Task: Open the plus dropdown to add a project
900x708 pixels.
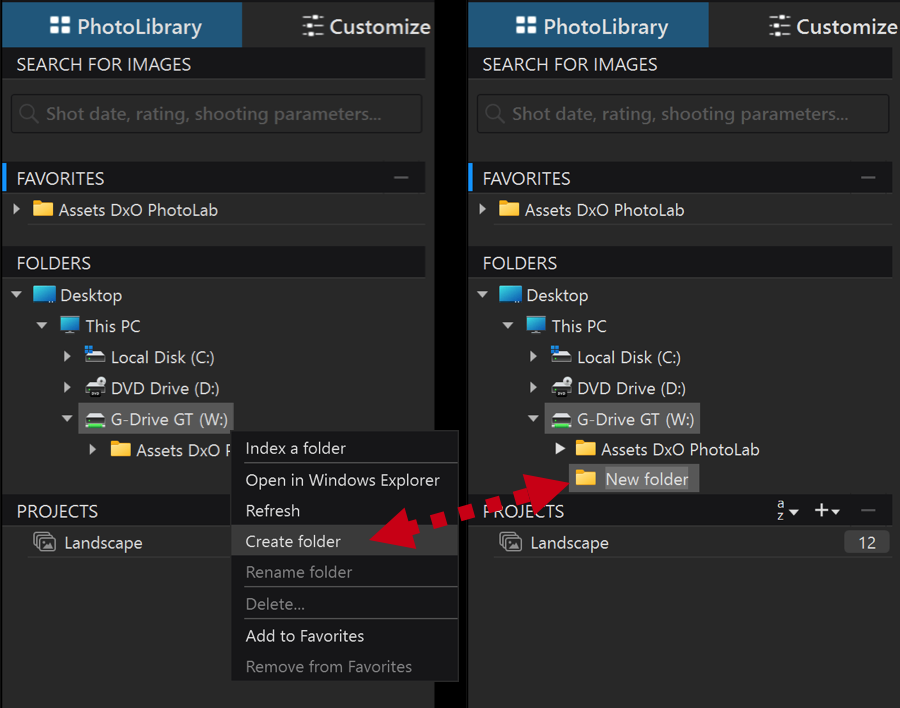Action: 827,510
